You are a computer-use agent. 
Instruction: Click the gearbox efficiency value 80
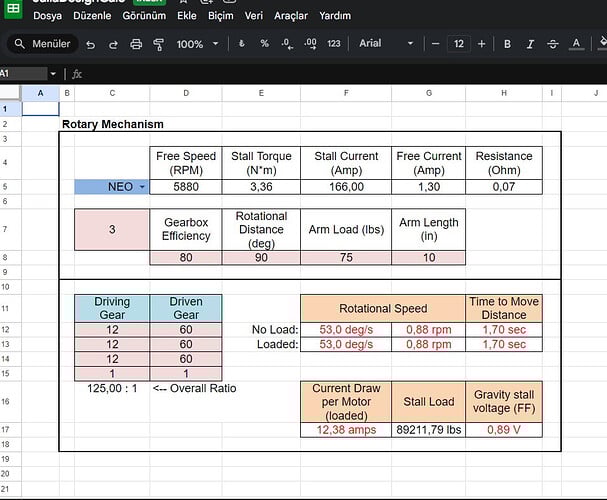click(x=186, y=257)
